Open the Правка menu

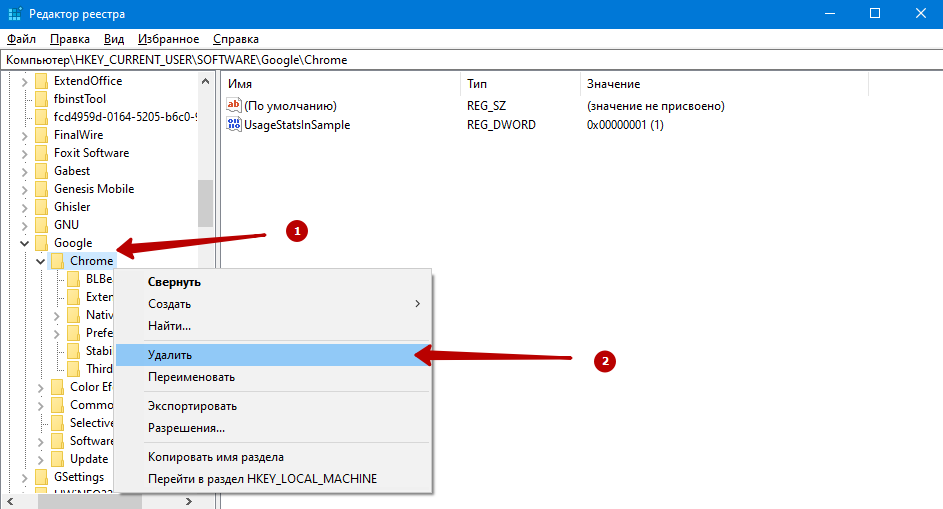pyautogui.click(x=69, y=39)
